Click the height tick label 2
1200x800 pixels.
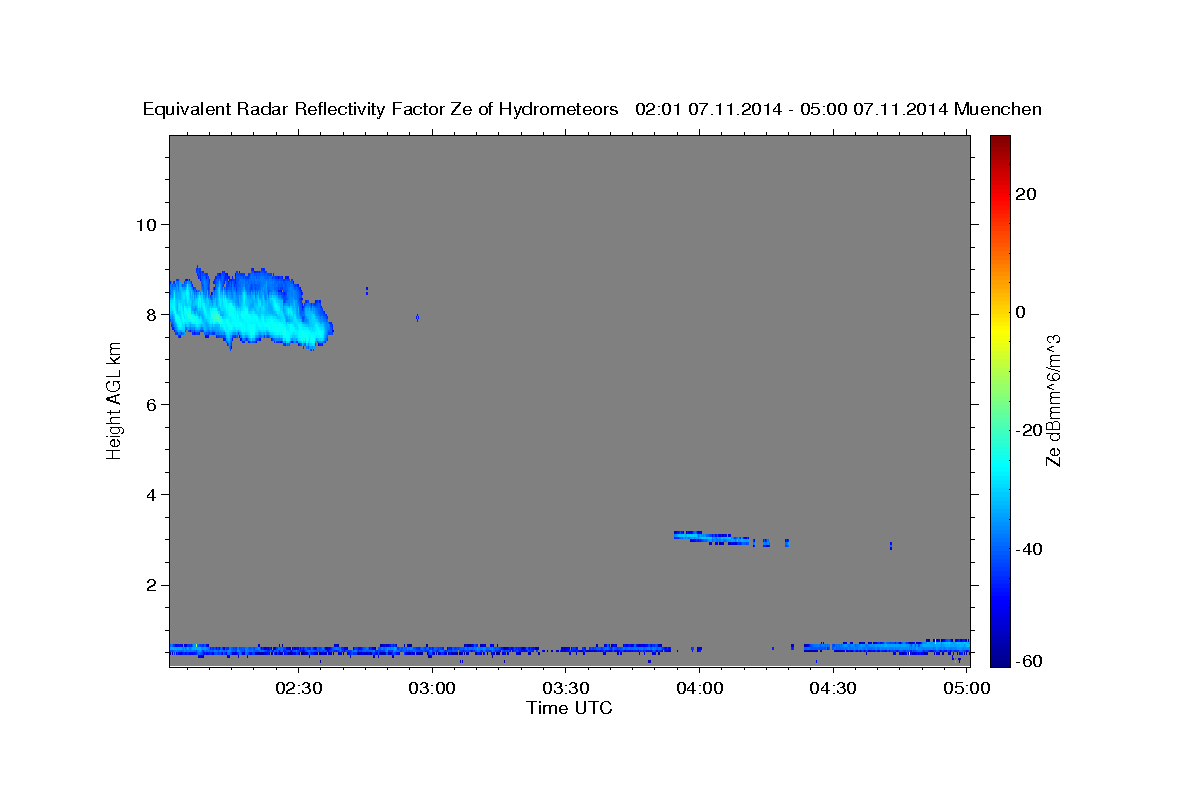tap(153, 585)
